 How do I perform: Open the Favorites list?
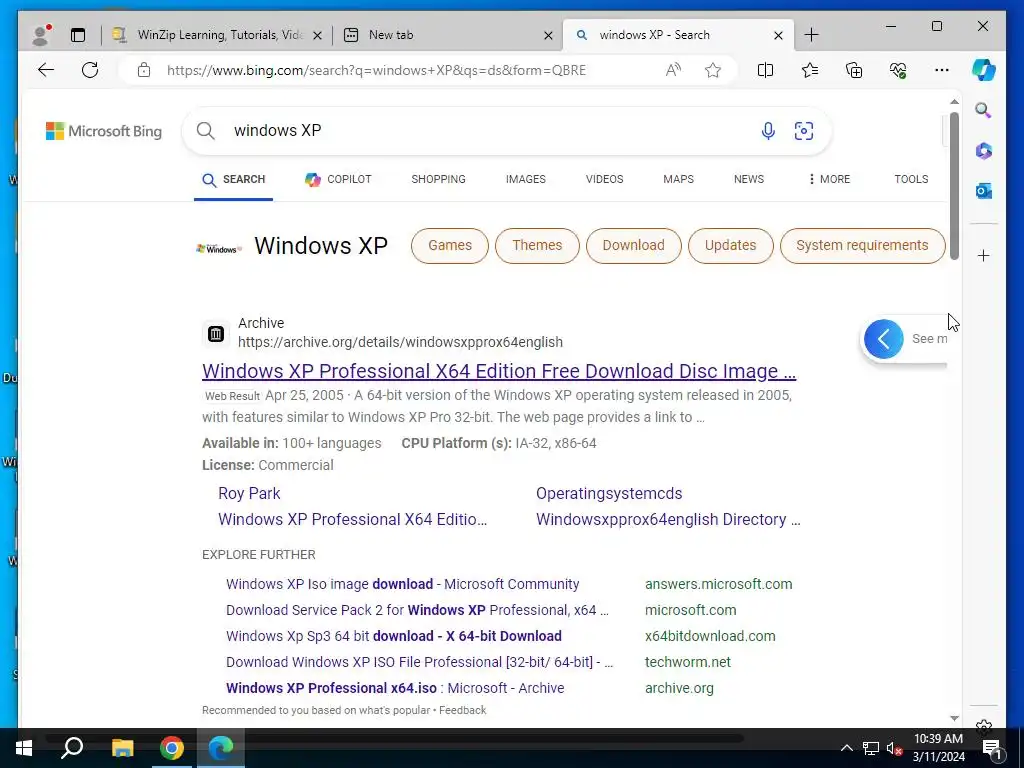[810, 70]
